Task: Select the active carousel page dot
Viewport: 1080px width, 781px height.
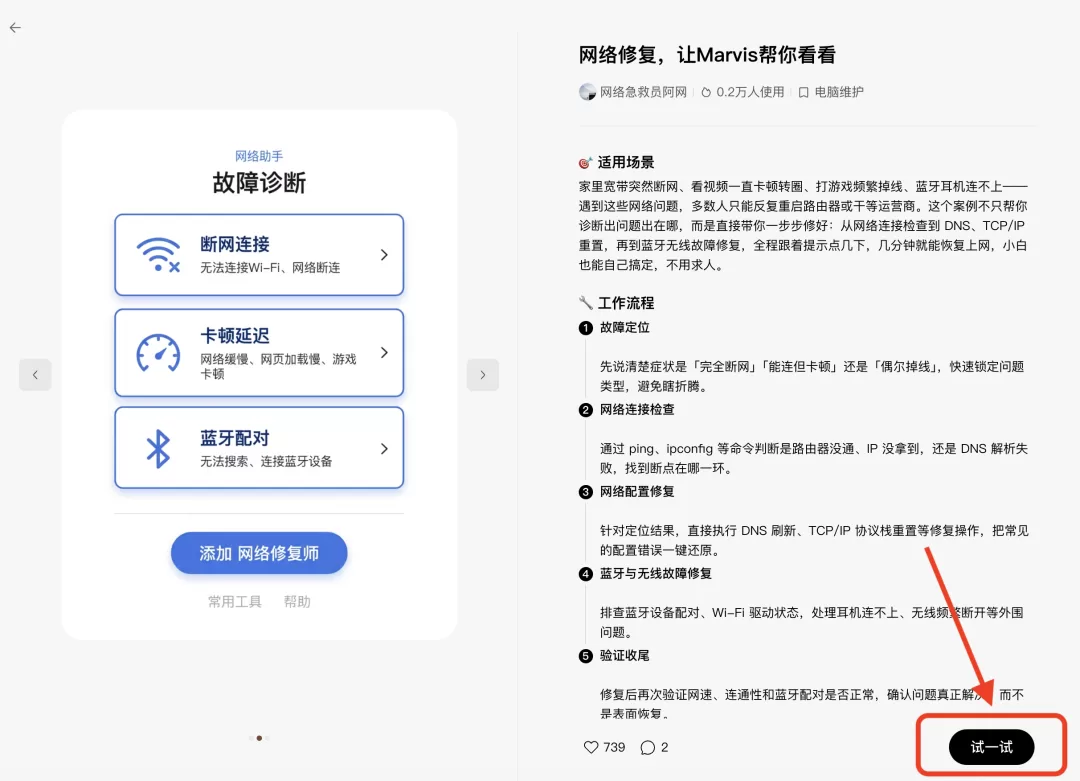Action: tap(259, 738)
